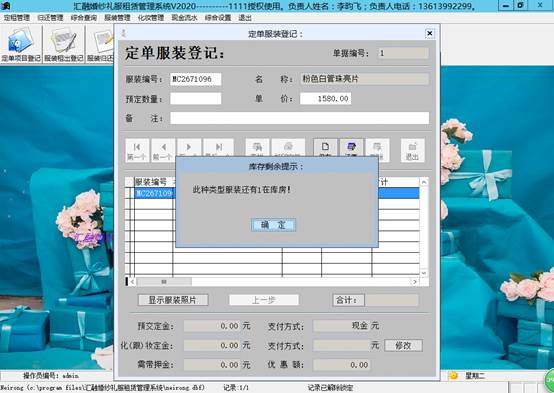Click the 单价 field showing 1580.00
The width and height of the screenshot is (554, 393).
click(325, 99)
